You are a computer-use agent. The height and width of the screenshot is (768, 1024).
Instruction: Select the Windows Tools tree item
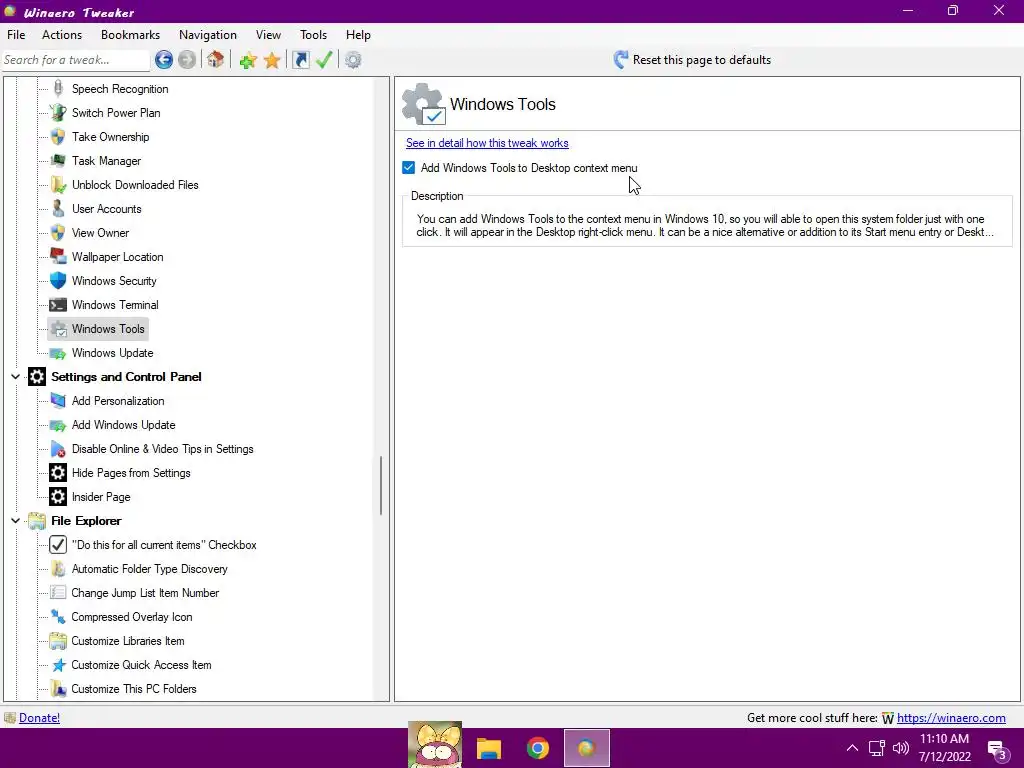[108, 329]
